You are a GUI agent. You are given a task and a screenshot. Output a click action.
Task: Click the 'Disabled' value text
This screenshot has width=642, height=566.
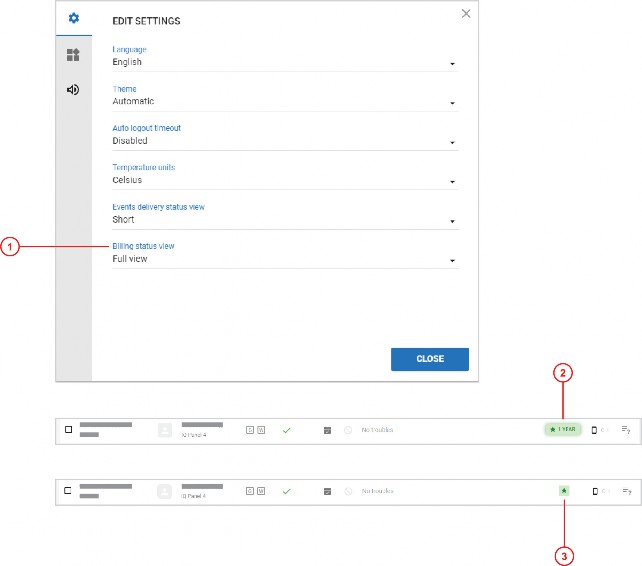click(x=130, y=141)
